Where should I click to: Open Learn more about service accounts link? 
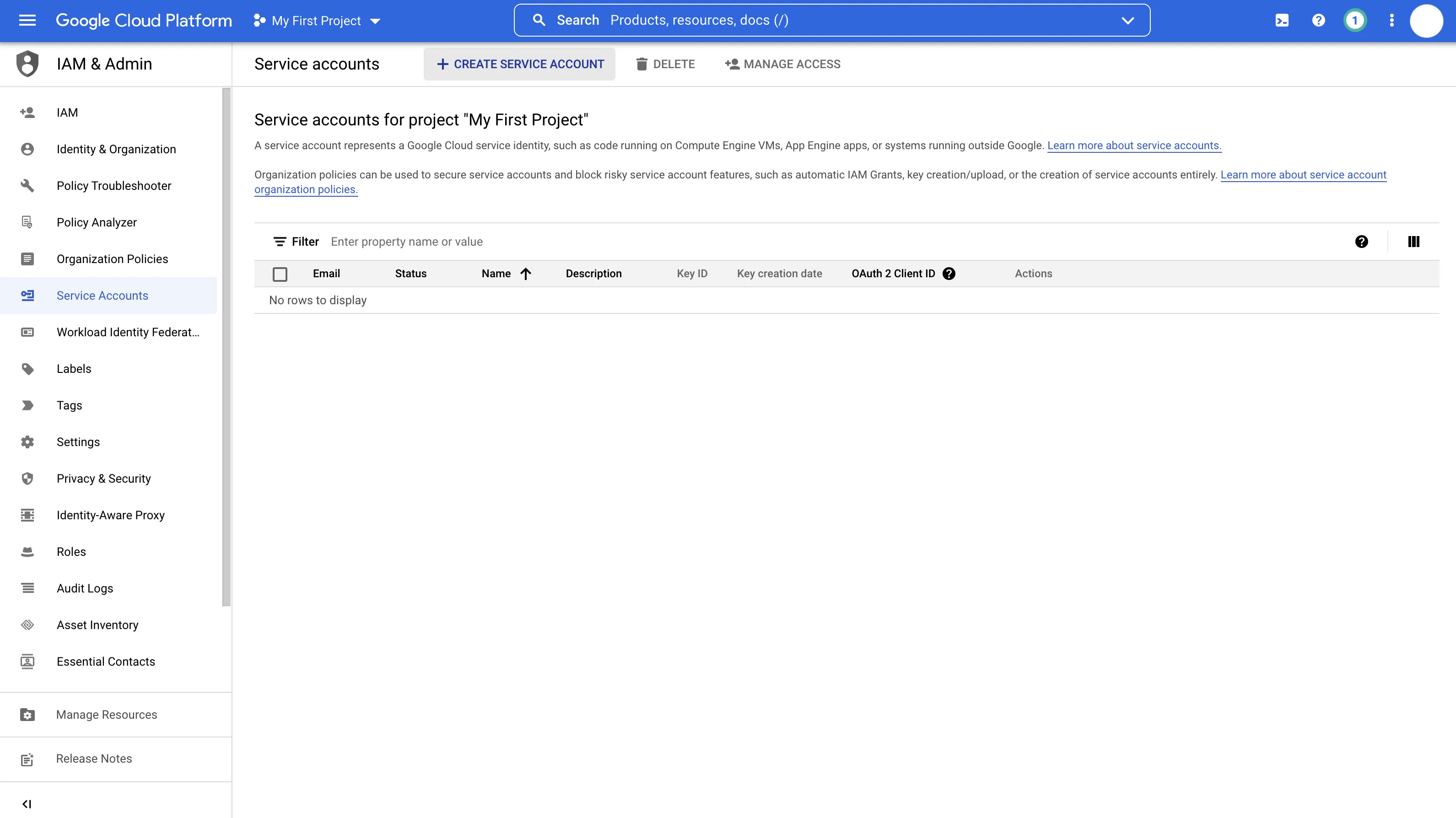[x=1134, y=145]
